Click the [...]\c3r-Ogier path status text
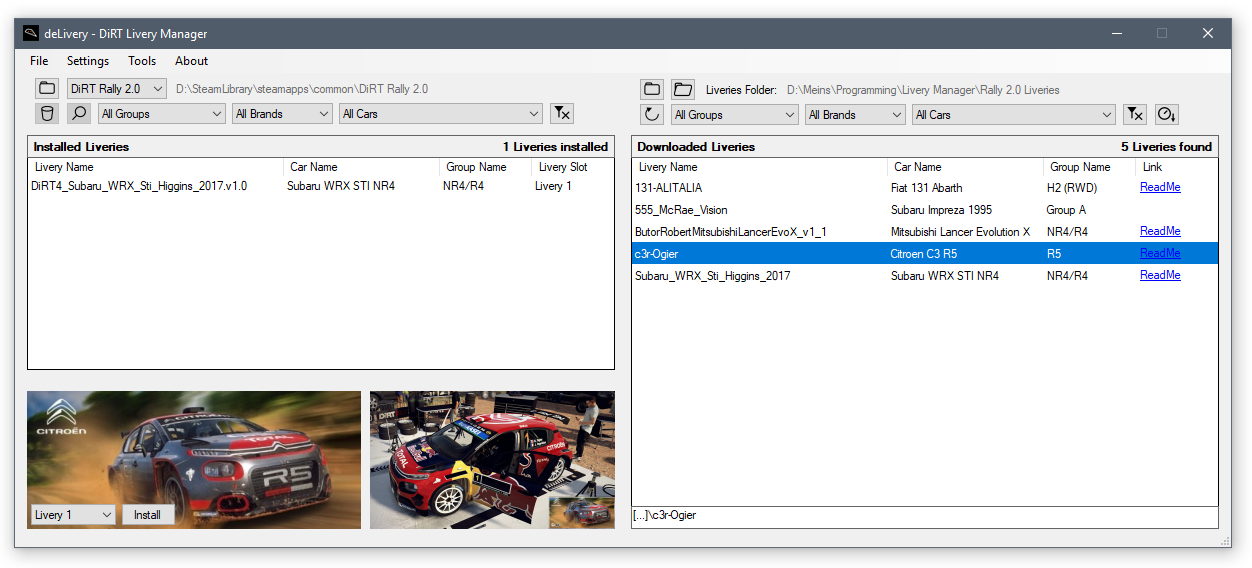This screenshot has width=1252, height=568. (665, 515)
